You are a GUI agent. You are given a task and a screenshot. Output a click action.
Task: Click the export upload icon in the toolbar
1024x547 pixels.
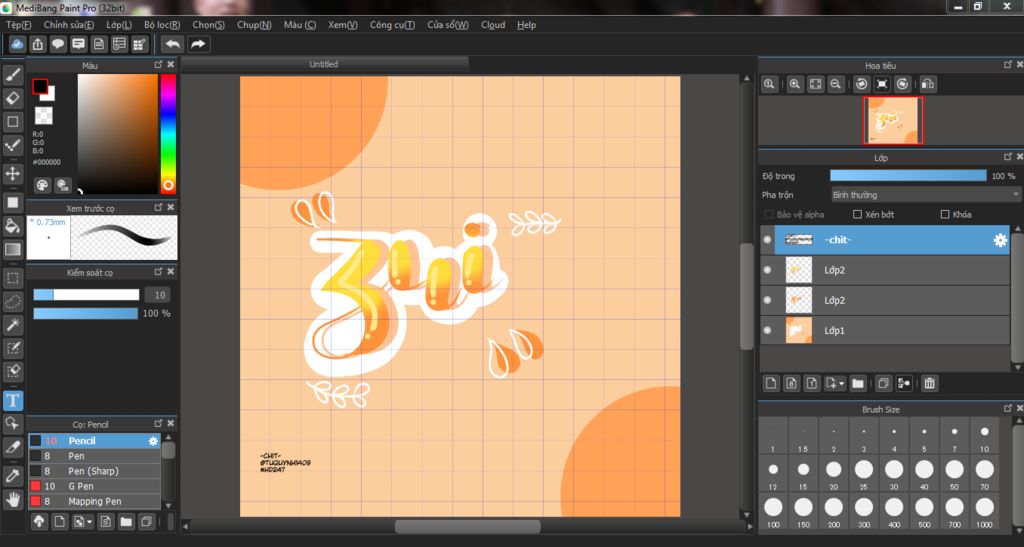(38, 44)
